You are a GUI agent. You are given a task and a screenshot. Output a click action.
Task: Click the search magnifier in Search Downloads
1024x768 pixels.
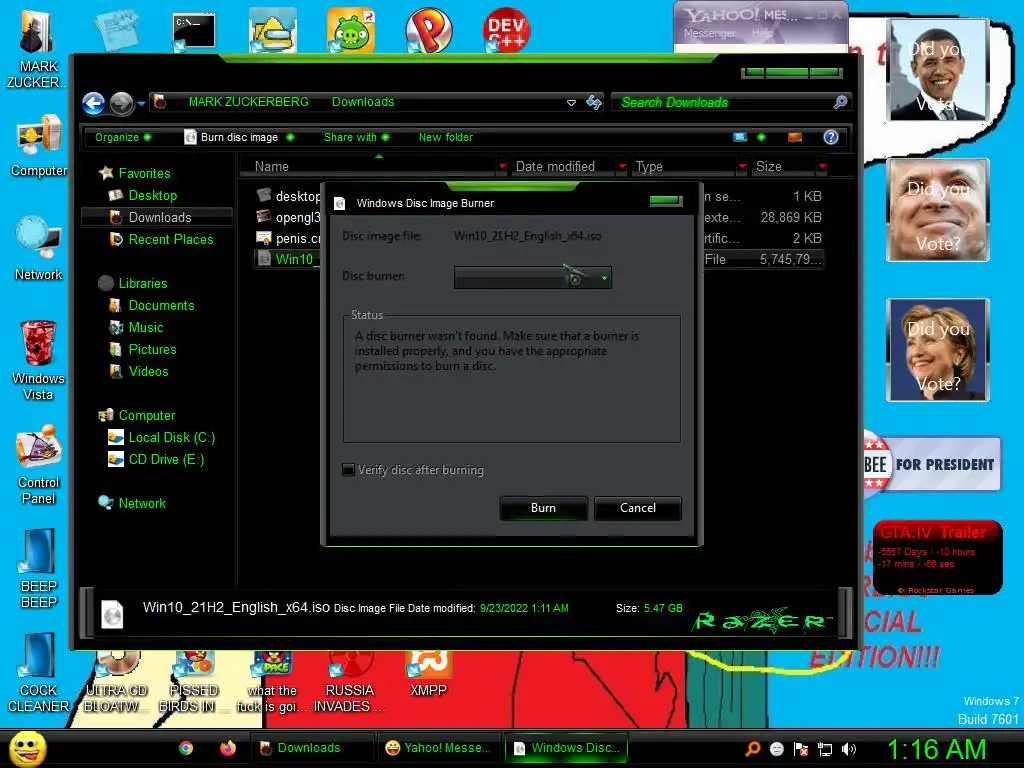click(840, 102)
